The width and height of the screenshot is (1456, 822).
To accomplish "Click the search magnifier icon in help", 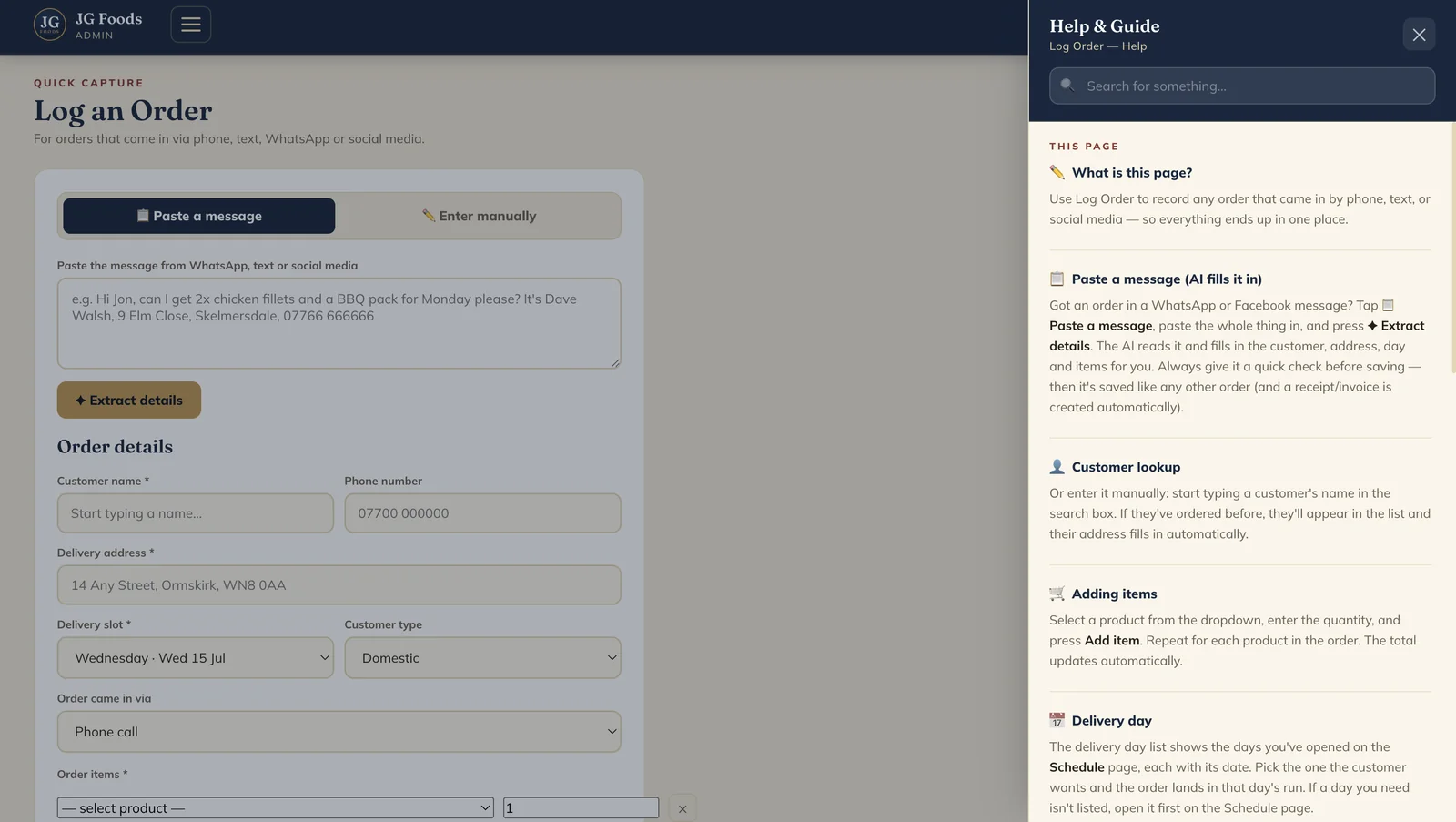I will pos(1067,86).
